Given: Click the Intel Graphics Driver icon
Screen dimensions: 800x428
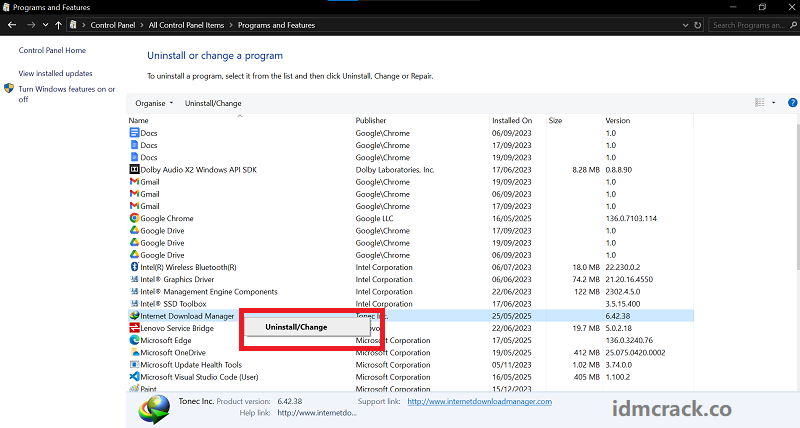Looking at the screenshot, I should (134, 279).
